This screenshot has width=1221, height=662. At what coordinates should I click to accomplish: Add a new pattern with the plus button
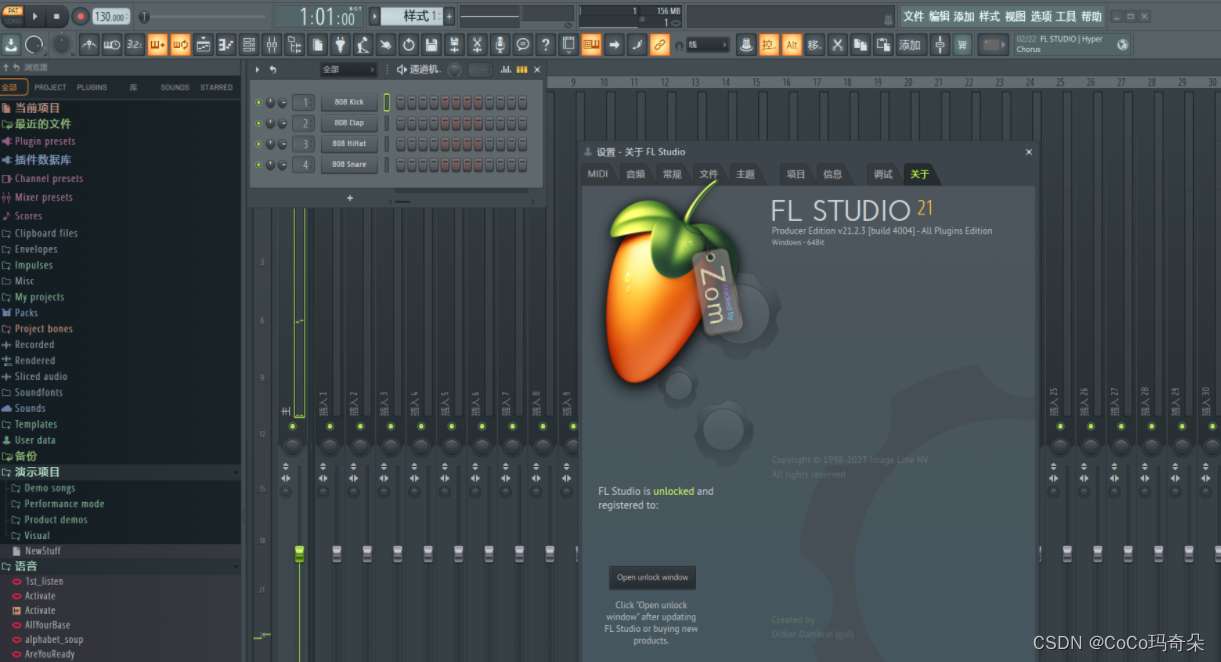coord(449,16)
